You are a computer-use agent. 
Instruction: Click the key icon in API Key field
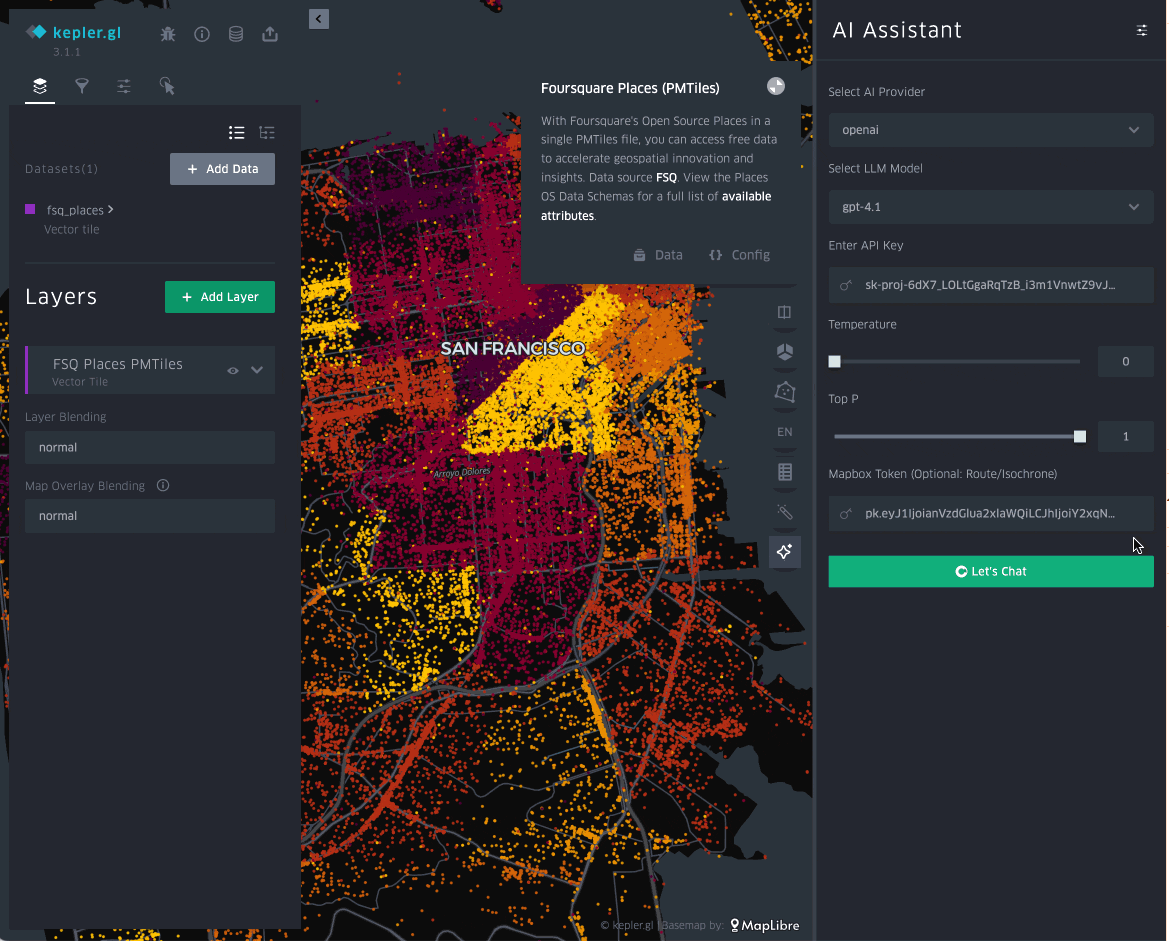[x=845, y=286]
